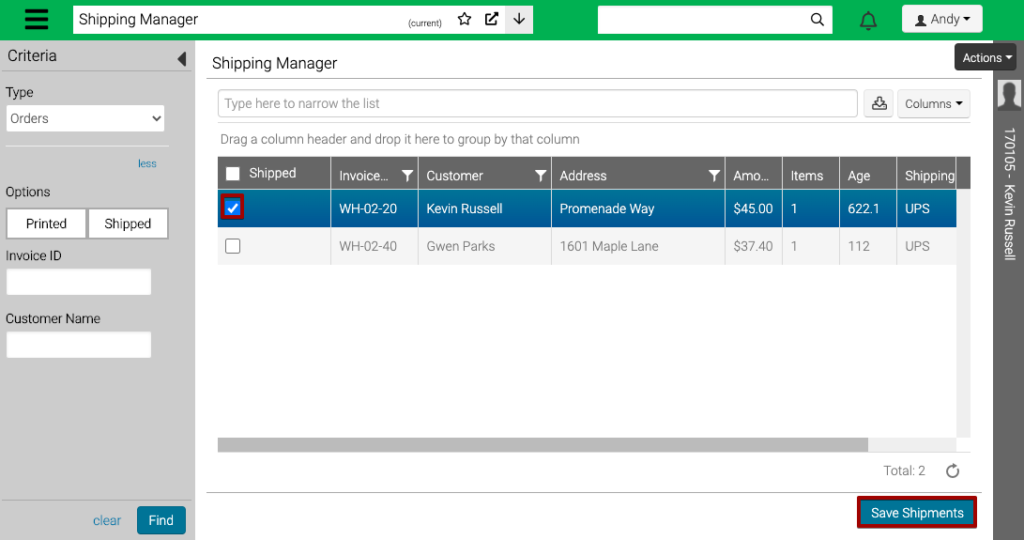The image size is (1024, 540).
Task: Check shipped box for Gwen Parks
Action: pos(233,246)
